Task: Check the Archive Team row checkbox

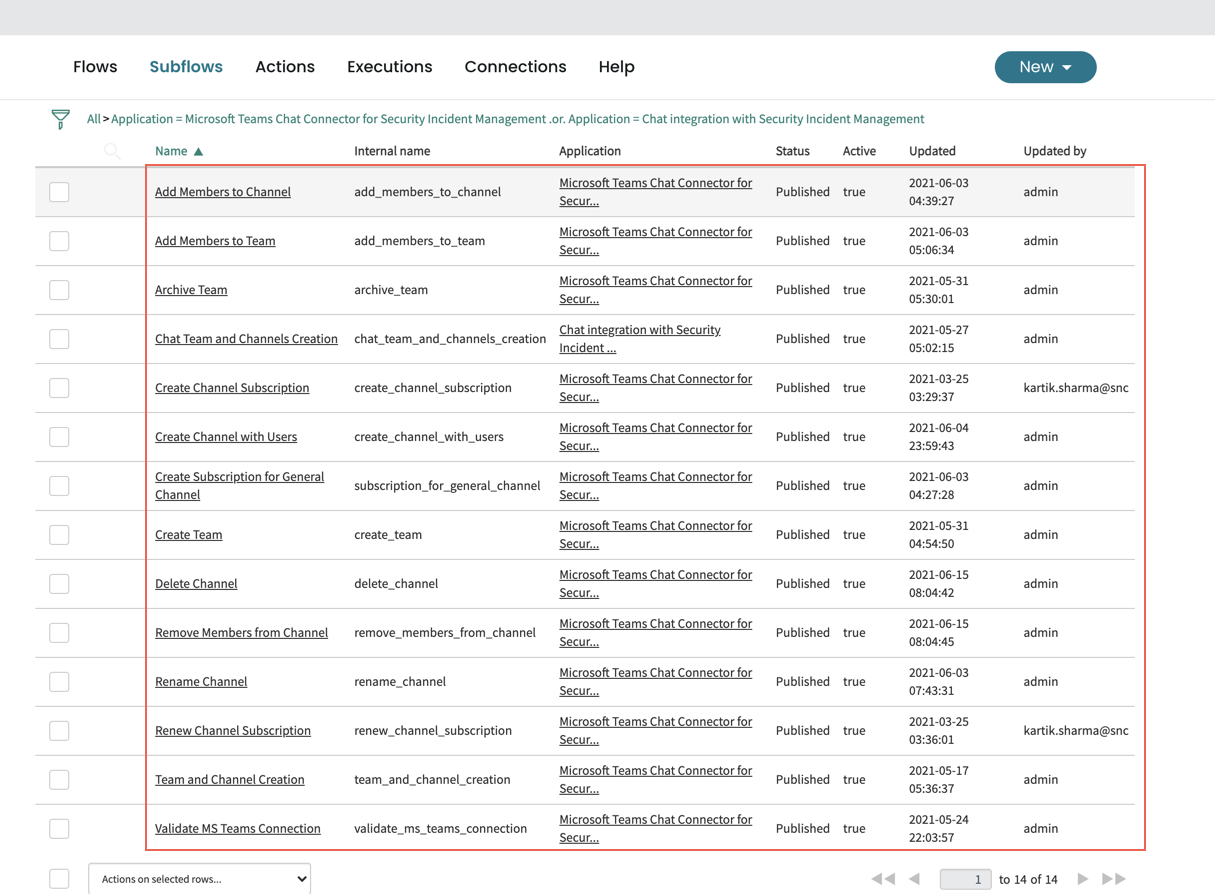Action: pyautogui.click(x=59, y=289)
